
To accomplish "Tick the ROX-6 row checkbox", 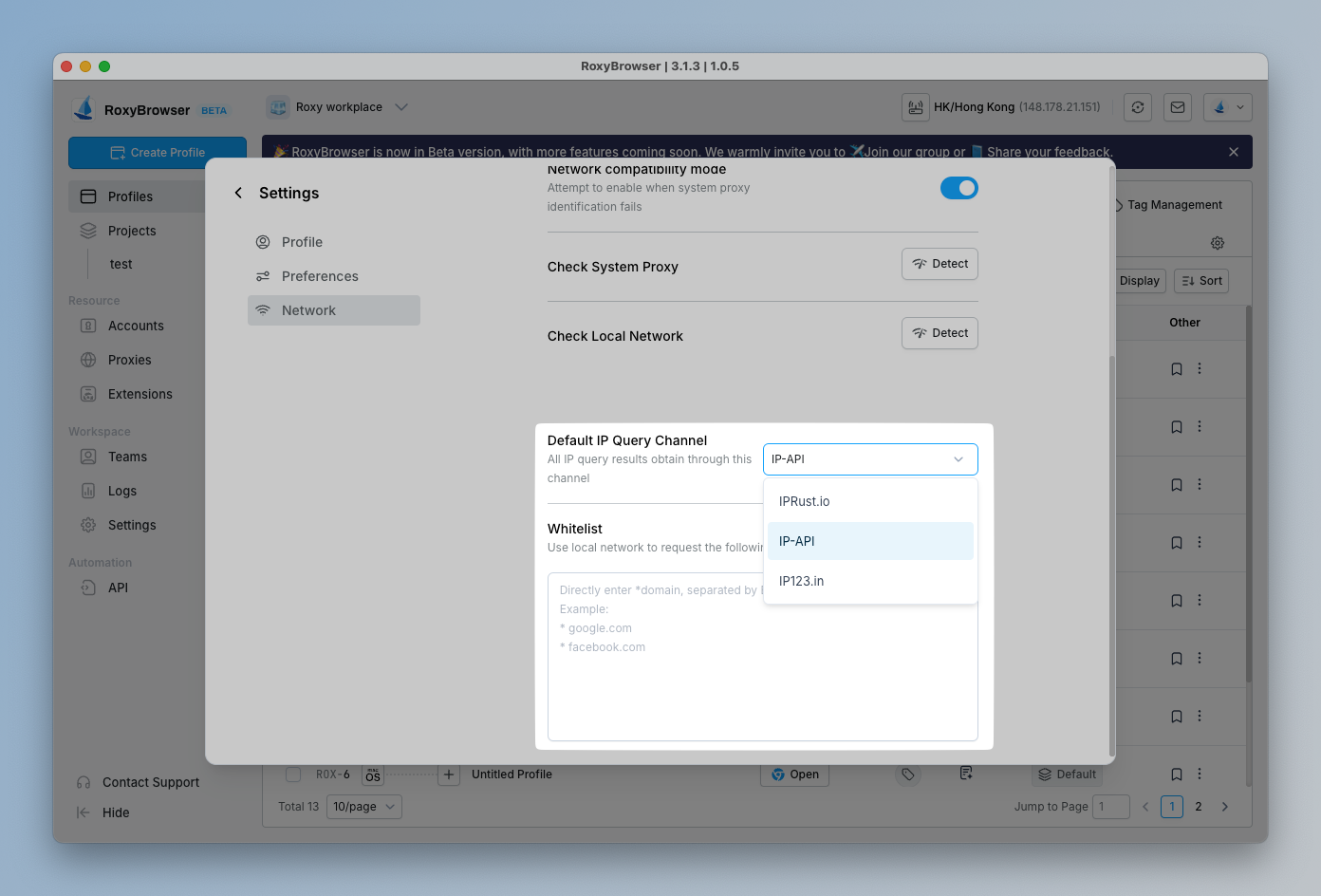I will [293, 775].
